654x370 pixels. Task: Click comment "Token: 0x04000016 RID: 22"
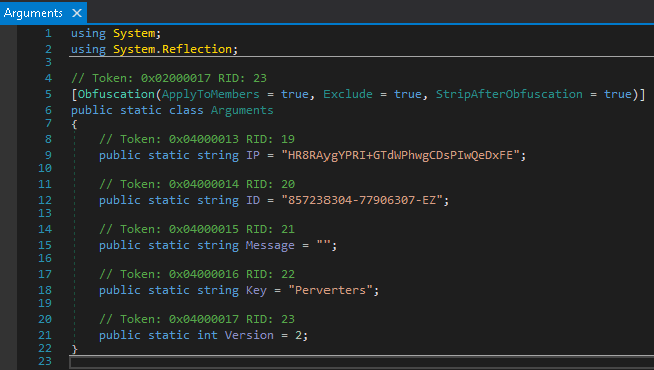coord(197,274)
